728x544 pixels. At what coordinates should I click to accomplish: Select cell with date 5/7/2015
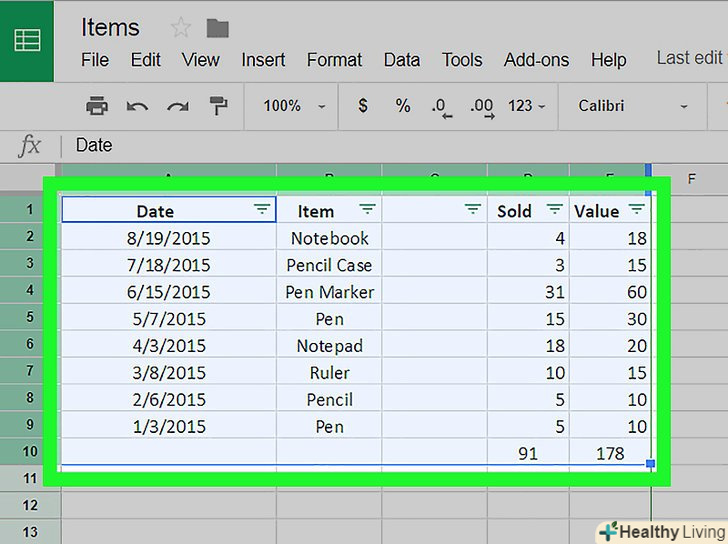(x=169, y=319)
